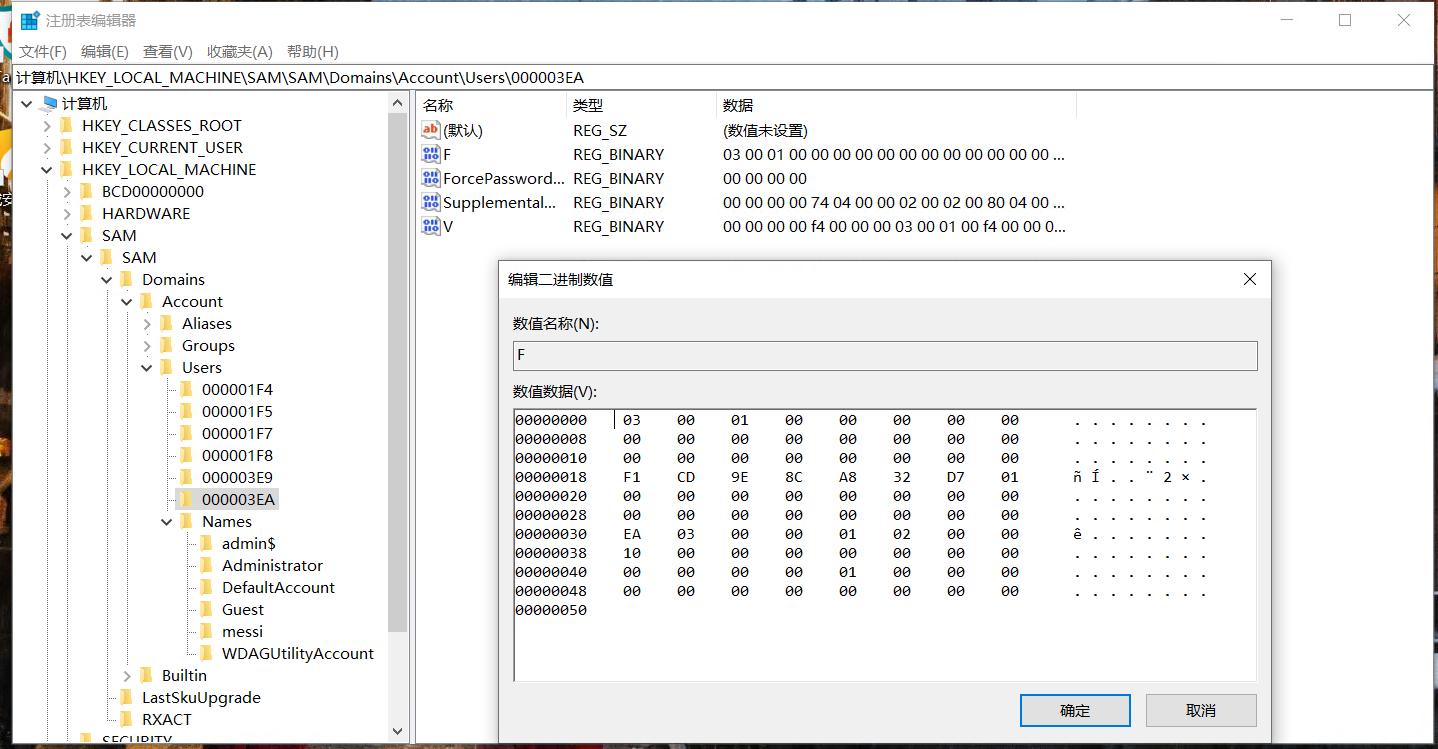Collapse the Users node
The image size is (1438, 749).
147,367
